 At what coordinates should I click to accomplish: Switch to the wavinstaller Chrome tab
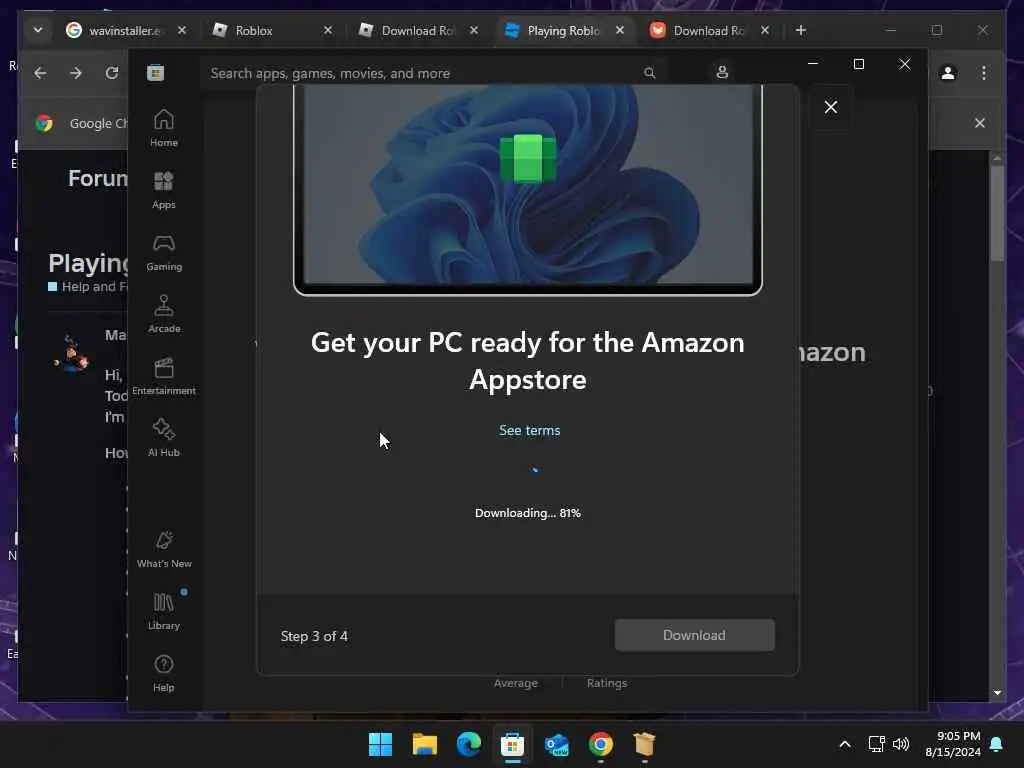124,31
